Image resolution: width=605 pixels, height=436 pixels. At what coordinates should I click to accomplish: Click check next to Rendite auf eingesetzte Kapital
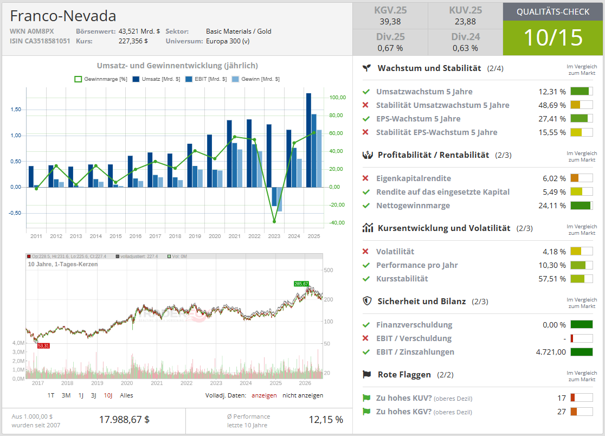366,192
